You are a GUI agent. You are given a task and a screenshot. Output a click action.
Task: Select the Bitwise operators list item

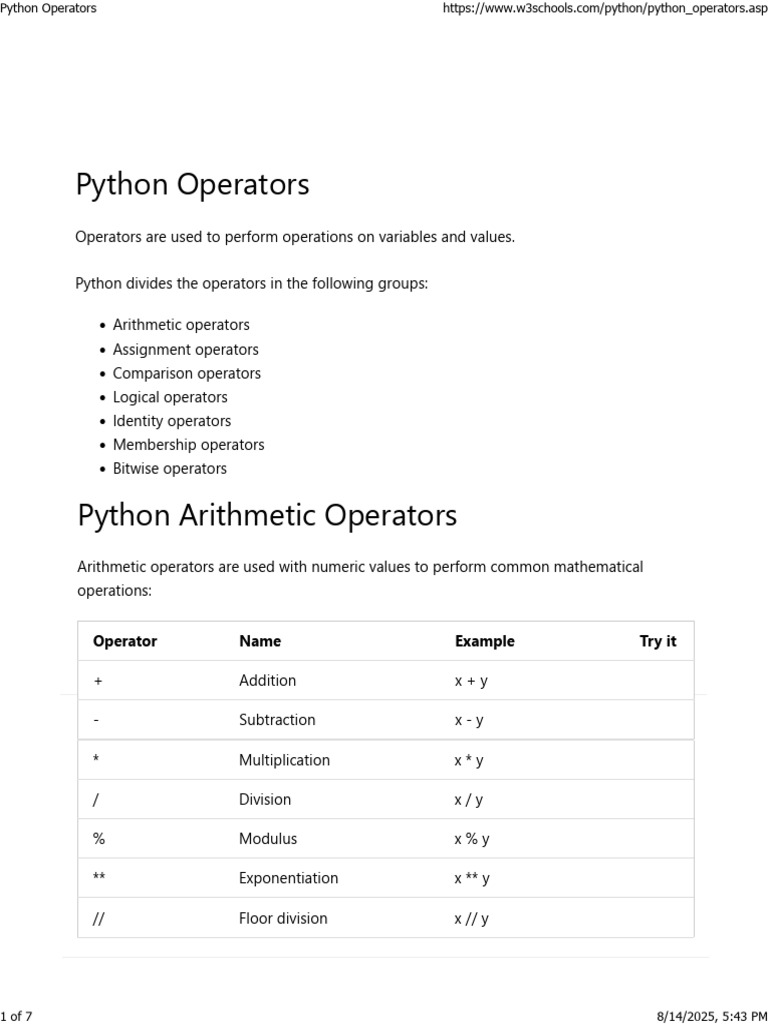coord(169,469)
